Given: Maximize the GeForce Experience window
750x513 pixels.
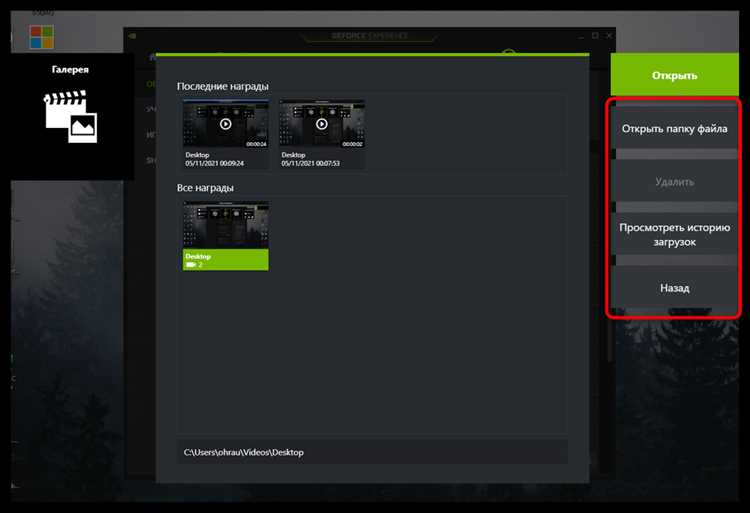Looking at the screenshot, I should coord(595,35).
